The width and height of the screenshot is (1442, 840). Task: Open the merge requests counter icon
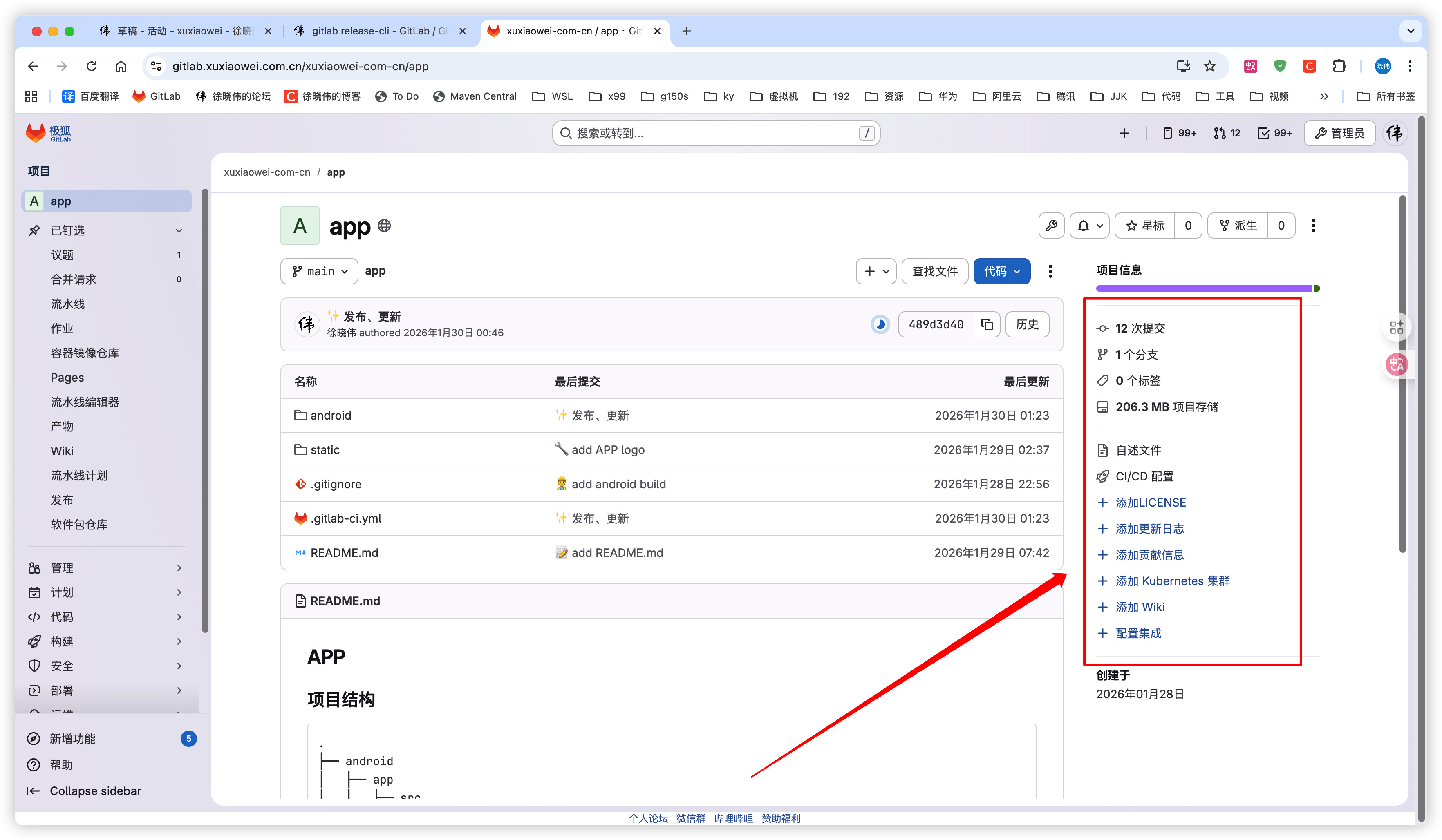point(1226,133)
